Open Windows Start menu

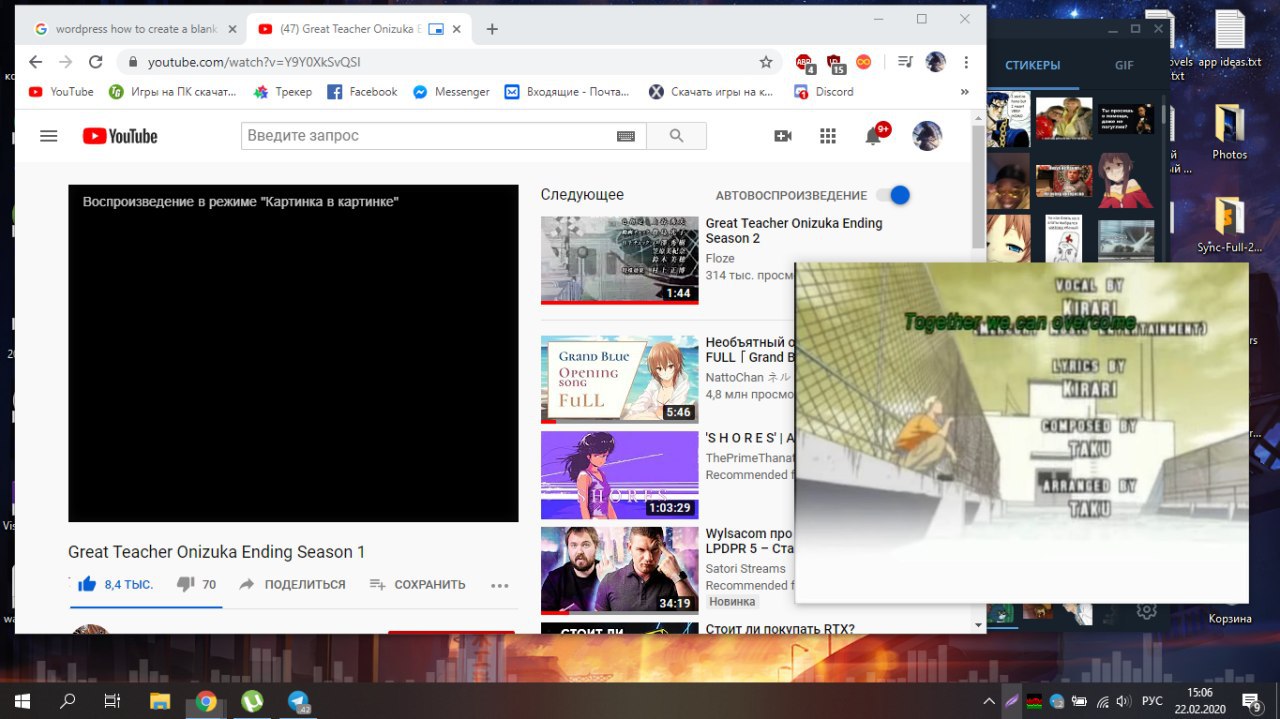coord(20,700)
